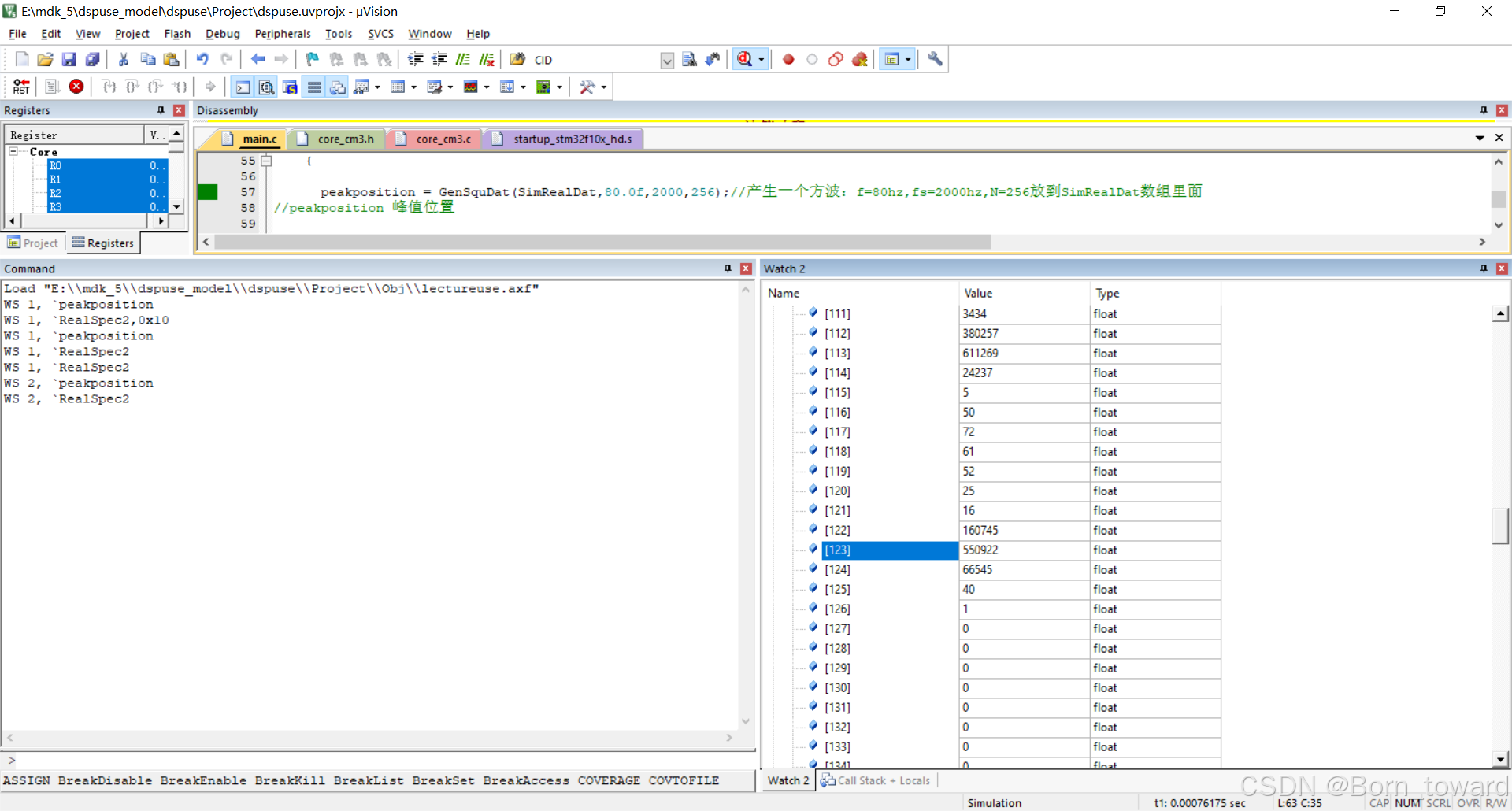This screenshot has width=1512, height=811.
Task: Toggle the Disassembly window
Action: (x=267, y=87)
